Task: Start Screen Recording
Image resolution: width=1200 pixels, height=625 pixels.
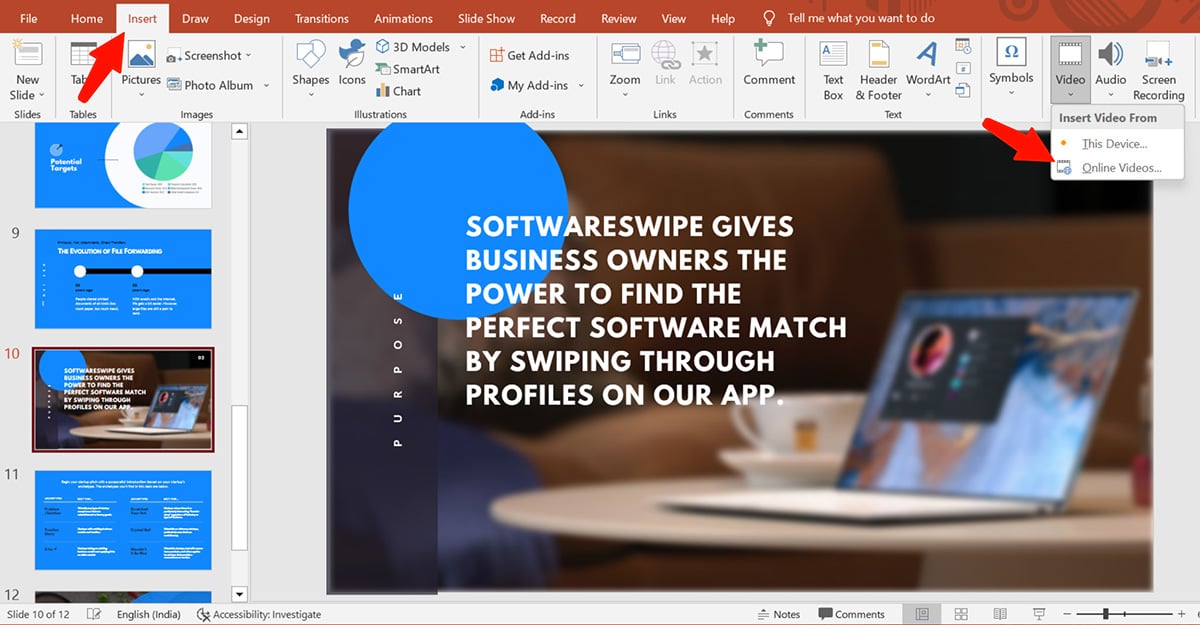Action: click(1158, 68)
